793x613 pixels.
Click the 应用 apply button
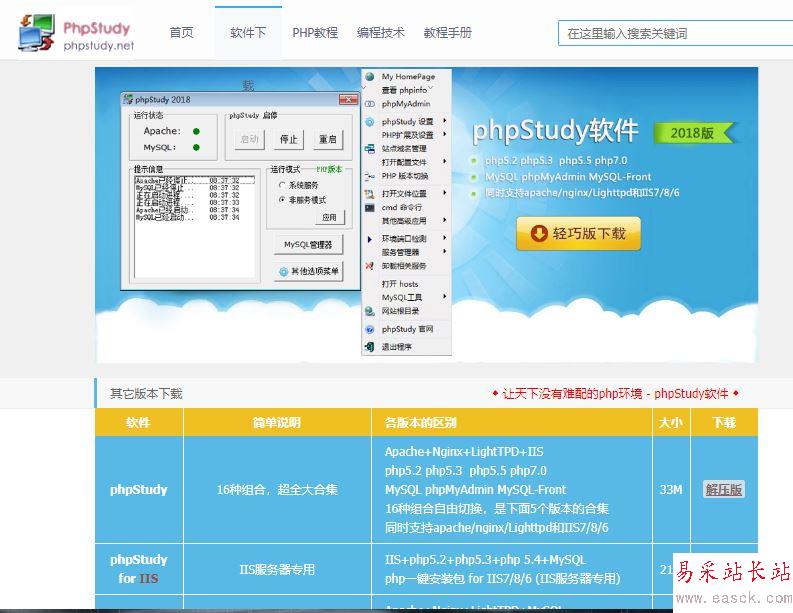pyautogui.click(x=329, y=217)
